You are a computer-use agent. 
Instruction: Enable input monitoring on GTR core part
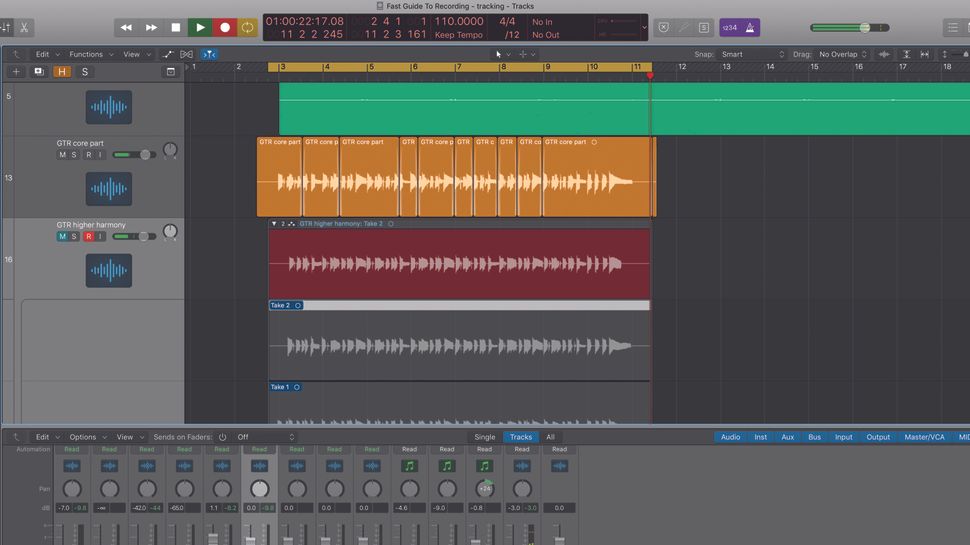pos(100,155)
